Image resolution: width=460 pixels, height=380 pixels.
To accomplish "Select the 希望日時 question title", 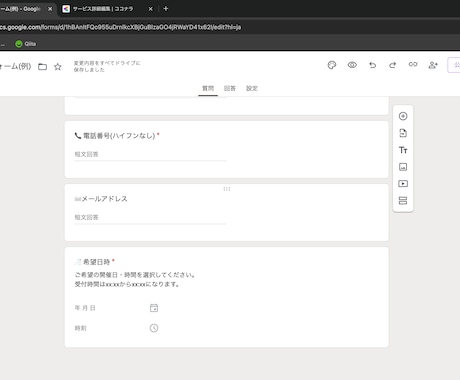I will [92, 262].
